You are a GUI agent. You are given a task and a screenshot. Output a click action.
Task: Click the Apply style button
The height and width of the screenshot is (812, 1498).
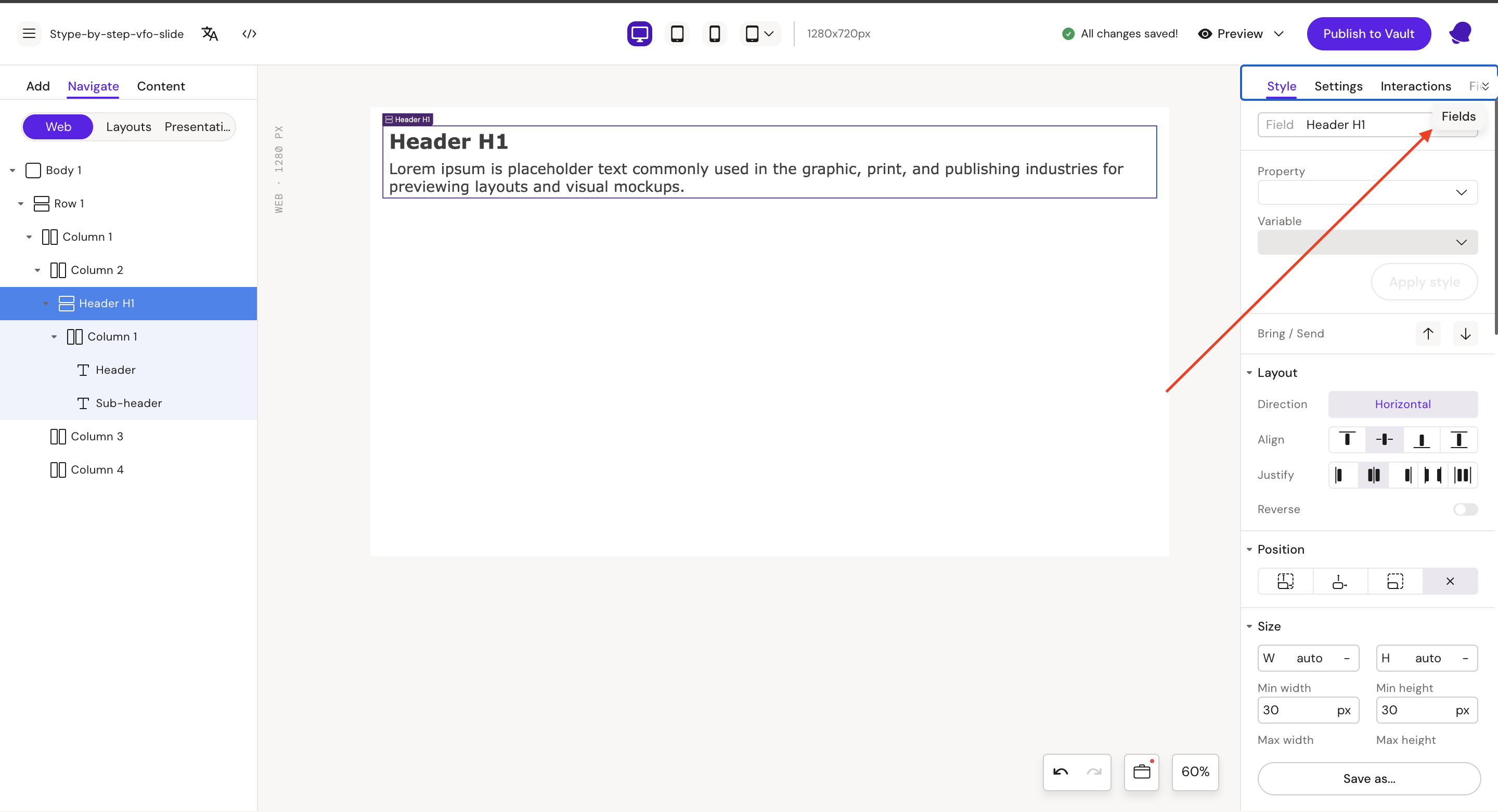[x=1424, y=282]
